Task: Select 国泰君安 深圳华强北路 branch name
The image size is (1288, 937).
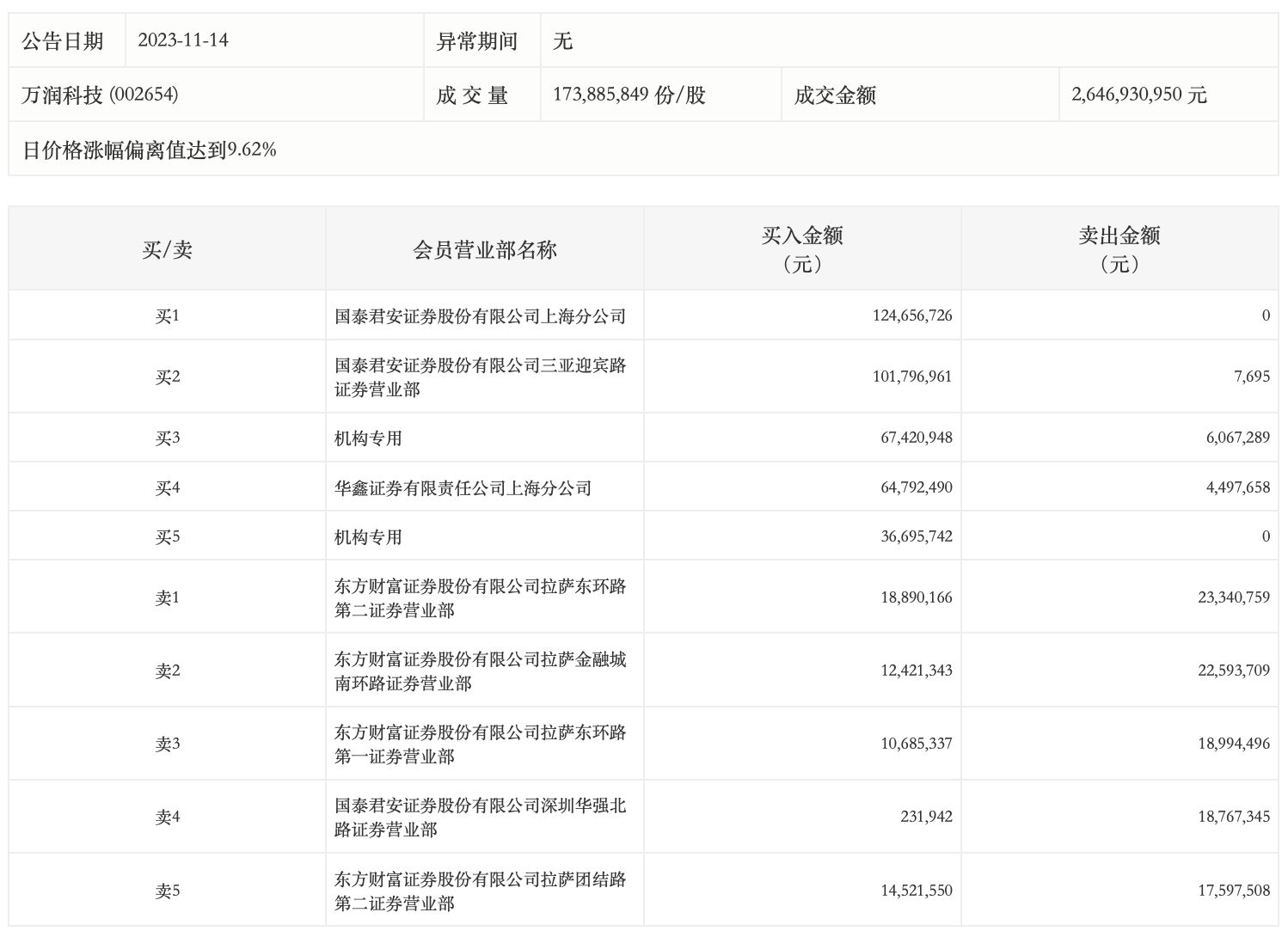Action: (x=480, y=818)
